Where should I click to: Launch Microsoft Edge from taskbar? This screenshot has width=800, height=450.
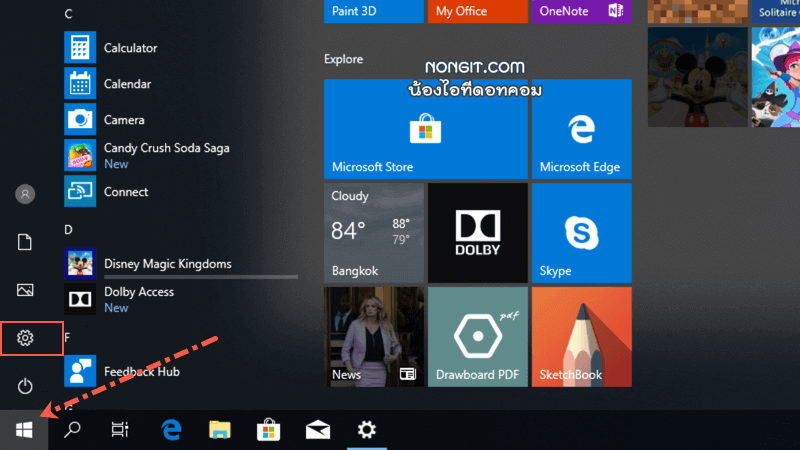171,430
